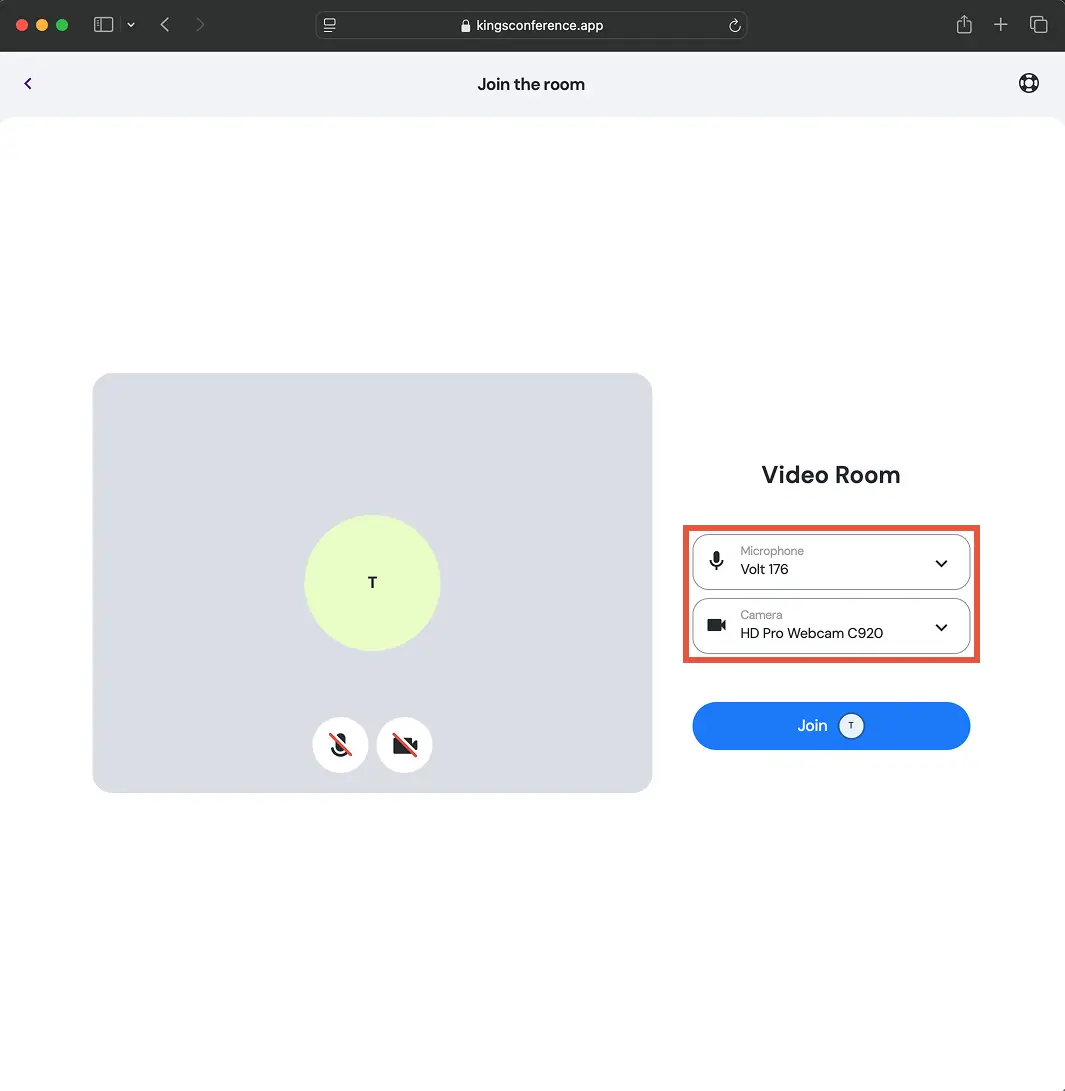This screenshot has width=1065, height=1091.
Task: Click the help lifebuoy icon
Action: pyautogui.click(x=1028, y=84)
